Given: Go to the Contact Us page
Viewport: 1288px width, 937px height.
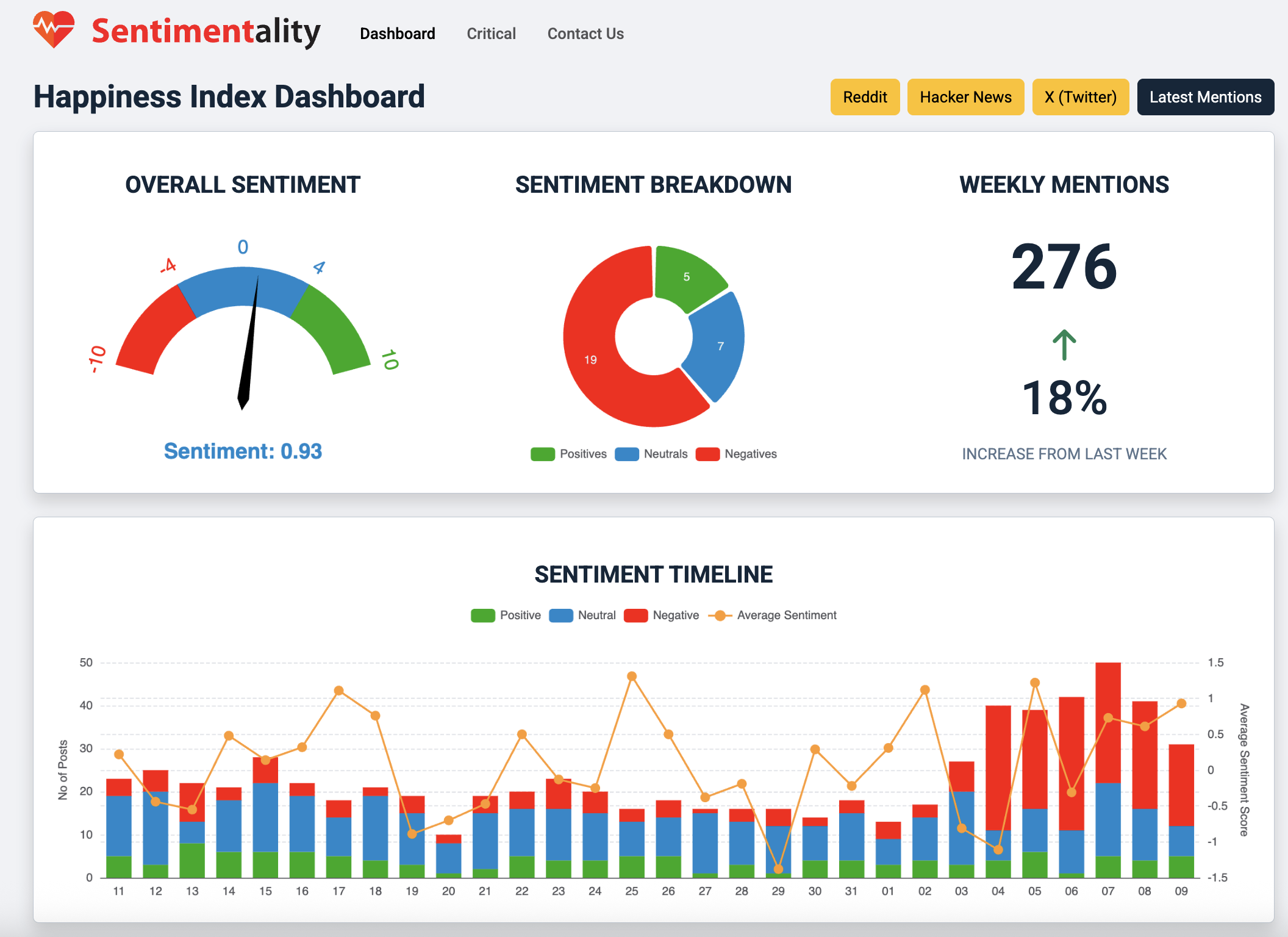Looking at the screenshot, I should (585, 34).
